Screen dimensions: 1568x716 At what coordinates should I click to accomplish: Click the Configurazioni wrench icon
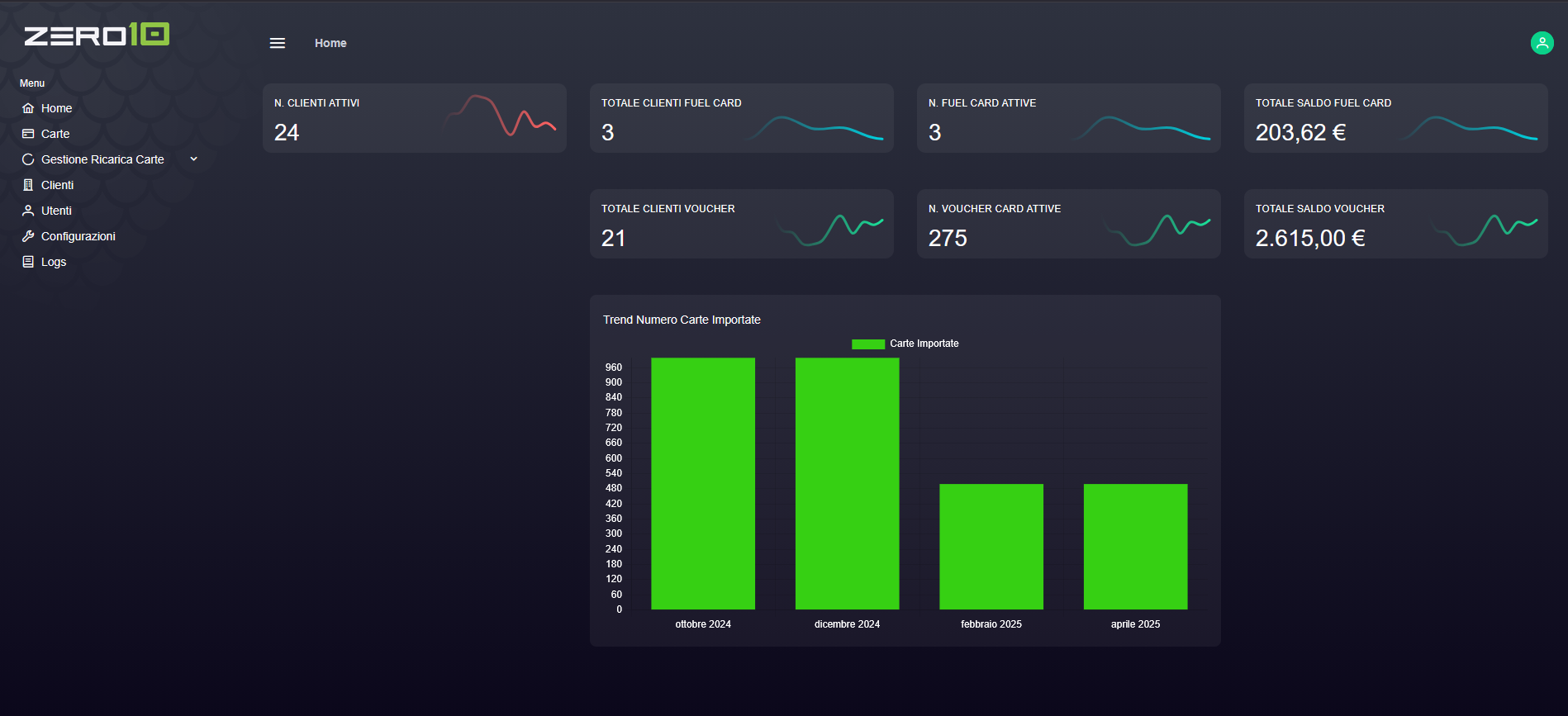click(x=28, y=236)
